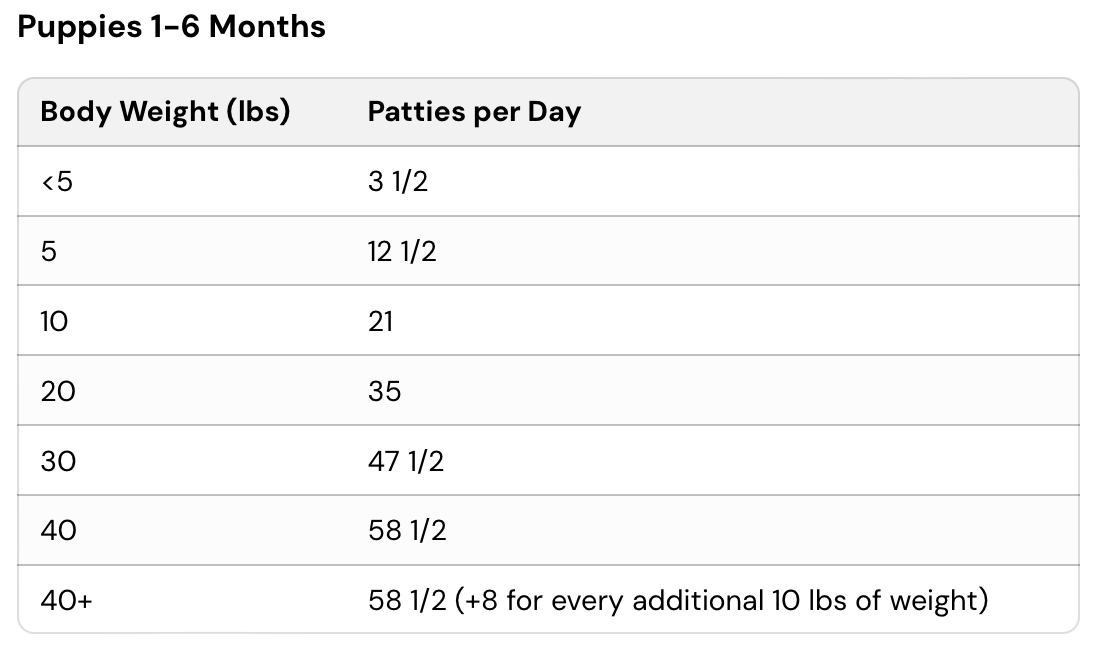Select "58 1/2" in the 40+ row
The height and width of the screenshot is (670, 1112).
[407, 601]
